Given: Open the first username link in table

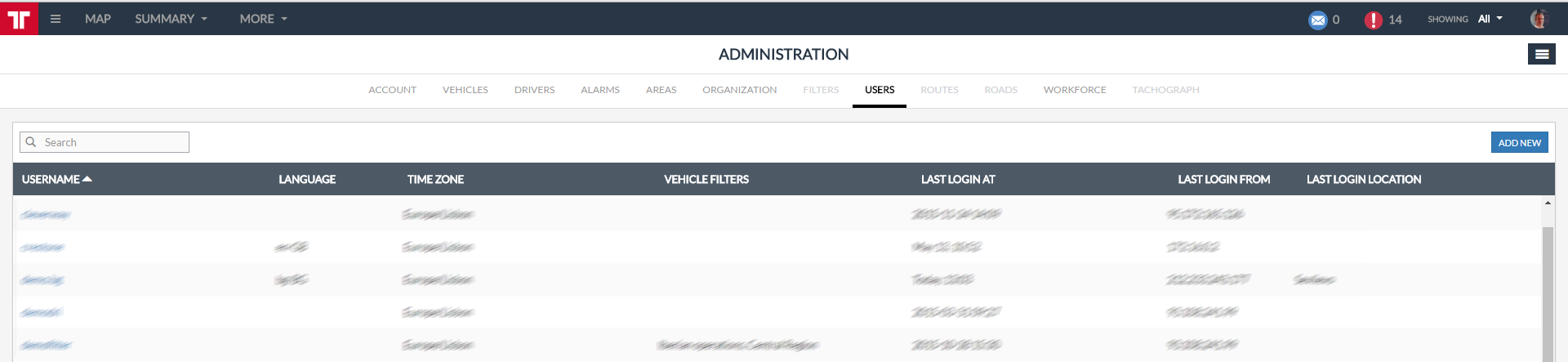Looking at the screenshot, I should pos(46,215).
